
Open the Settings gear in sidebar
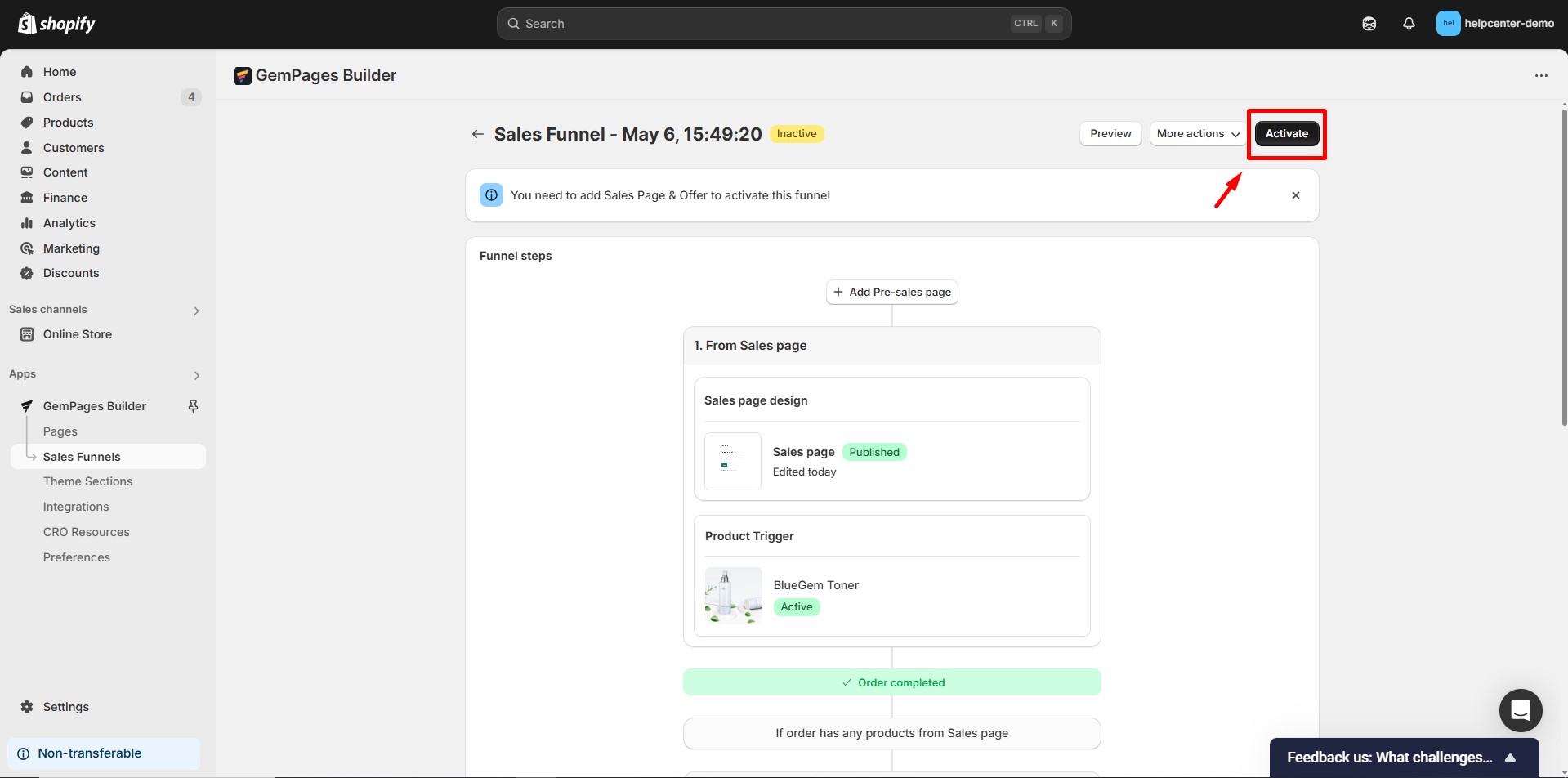(x=27, y=707)
